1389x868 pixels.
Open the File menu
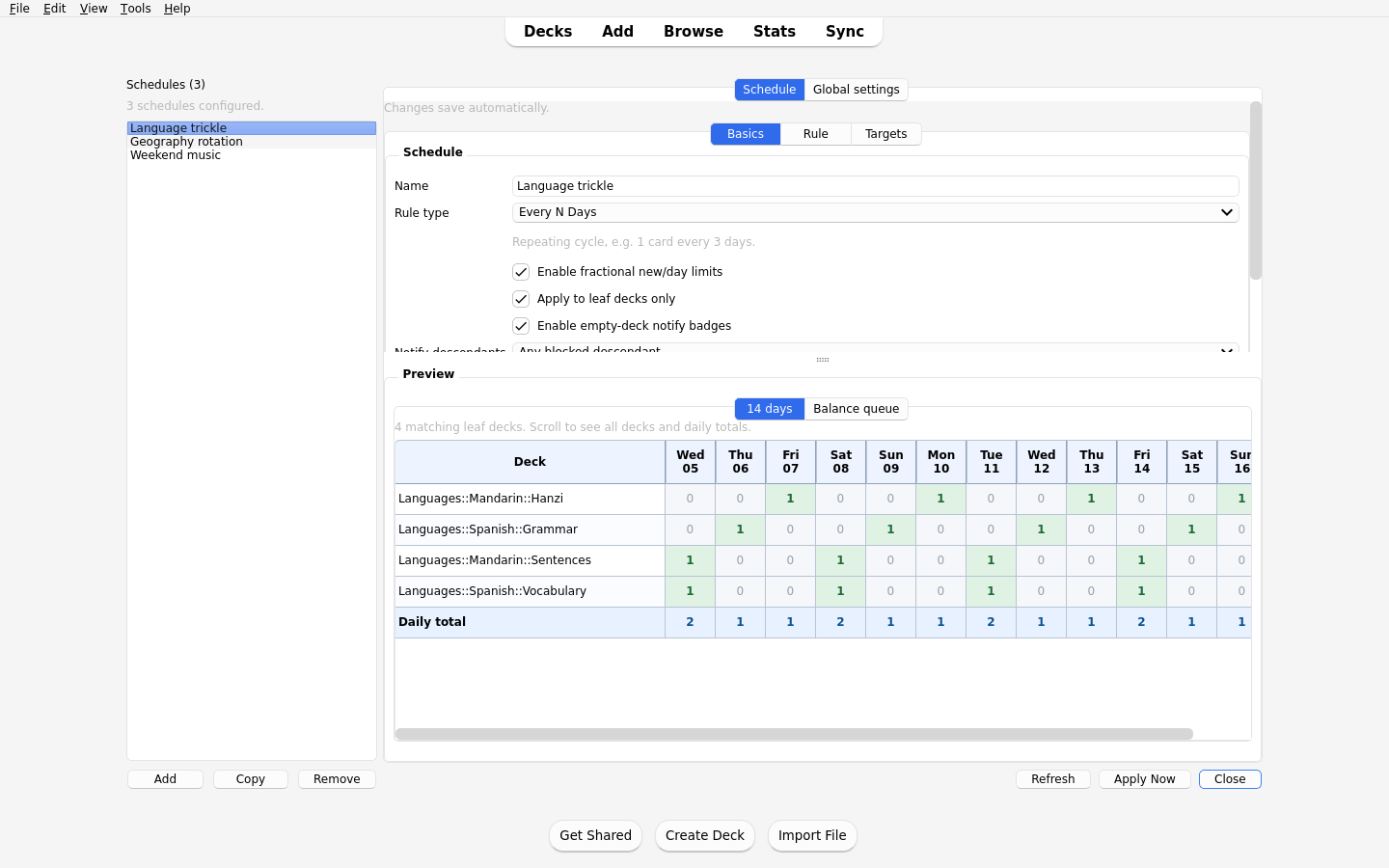(19, 9)
